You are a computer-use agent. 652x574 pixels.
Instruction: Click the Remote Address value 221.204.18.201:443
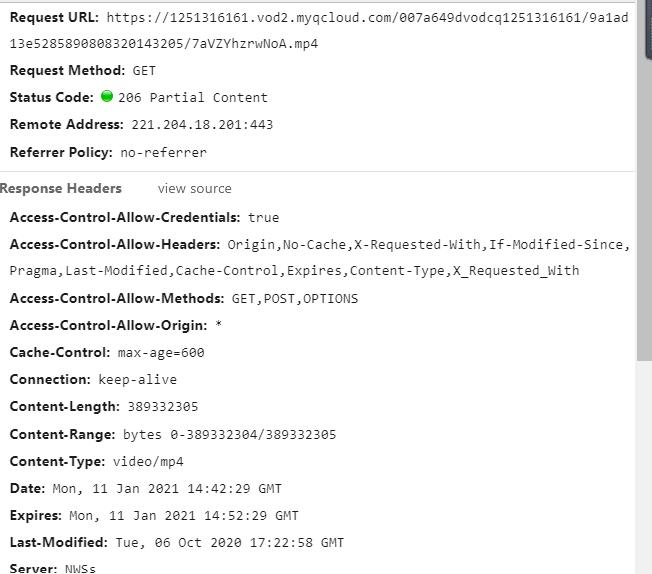pos(202,124)
